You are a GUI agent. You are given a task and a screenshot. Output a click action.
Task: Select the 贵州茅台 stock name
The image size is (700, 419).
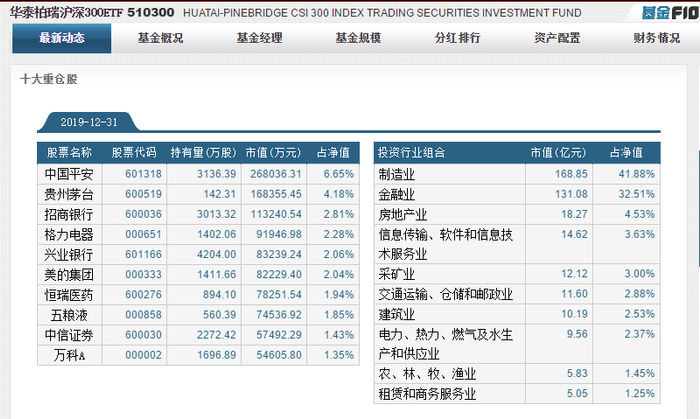[69, 194]
